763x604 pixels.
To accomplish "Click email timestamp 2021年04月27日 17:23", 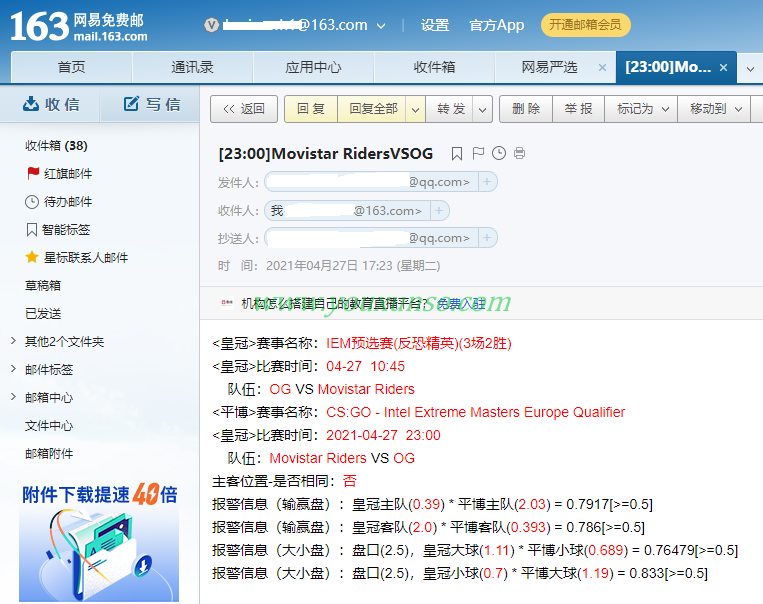I will tap(353, 266).
